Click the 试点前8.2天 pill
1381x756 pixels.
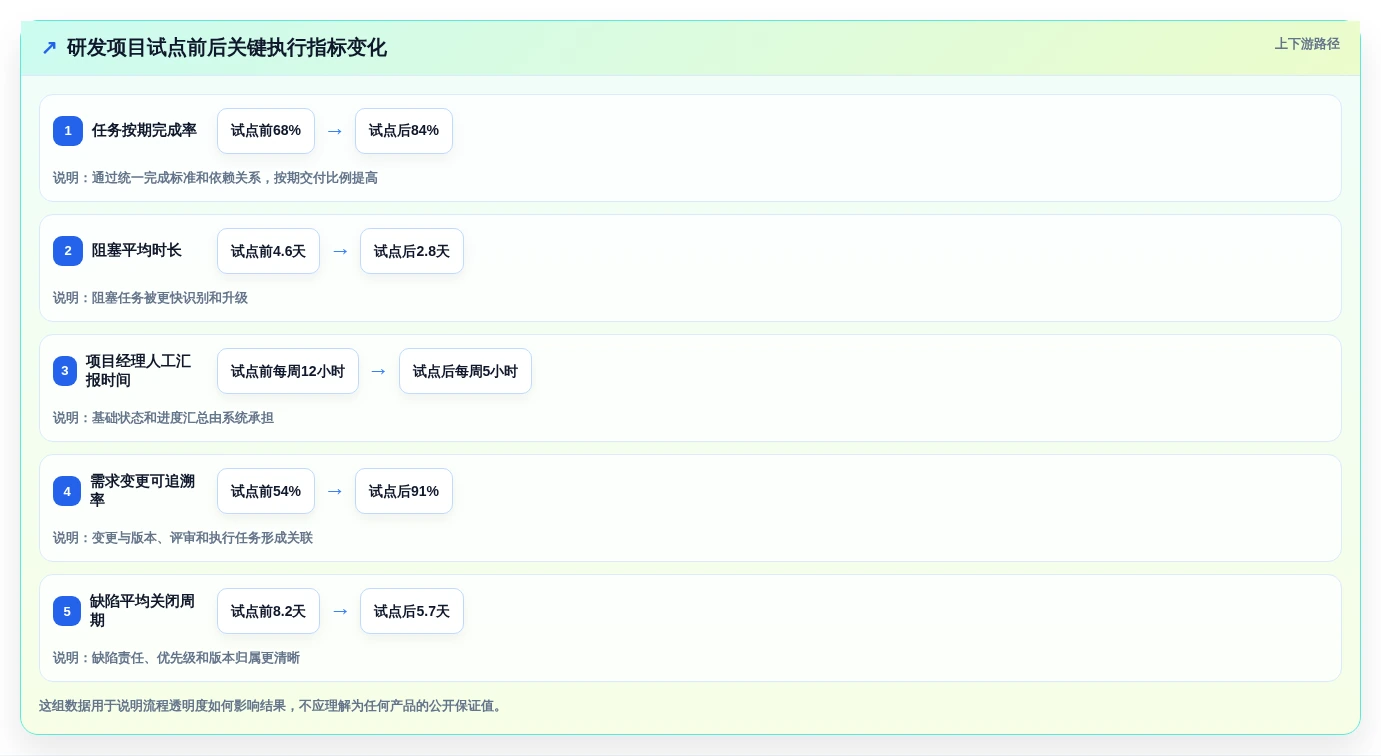(268, 611)
